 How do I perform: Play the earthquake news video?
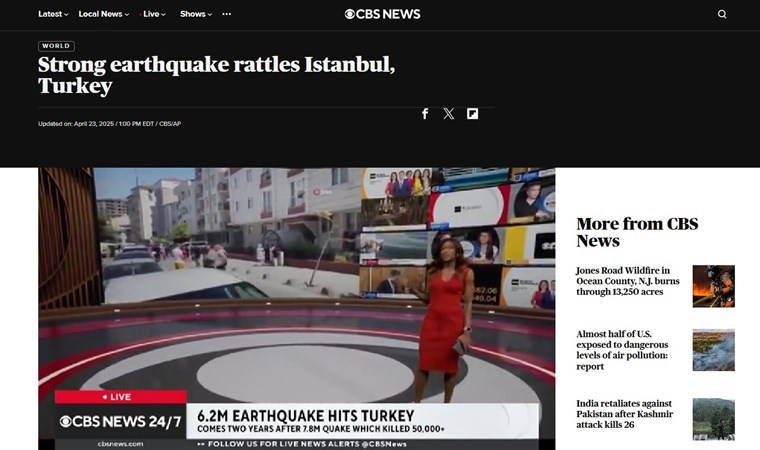point(297,309)
